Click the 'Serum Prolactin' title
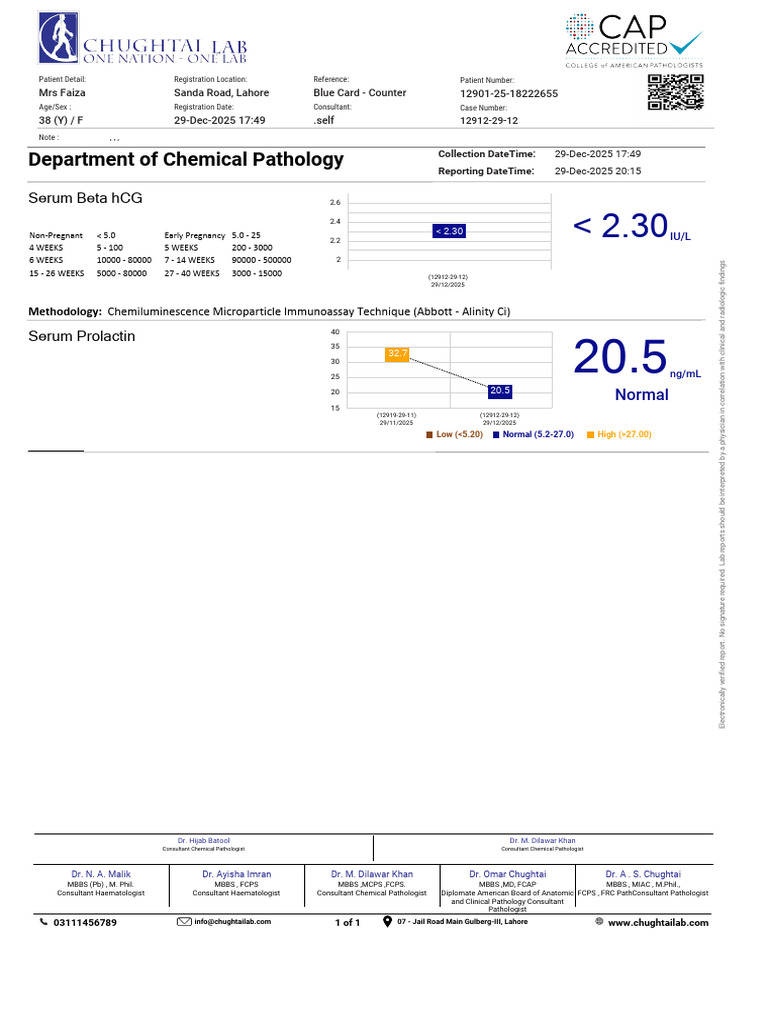 click(82, 336)
